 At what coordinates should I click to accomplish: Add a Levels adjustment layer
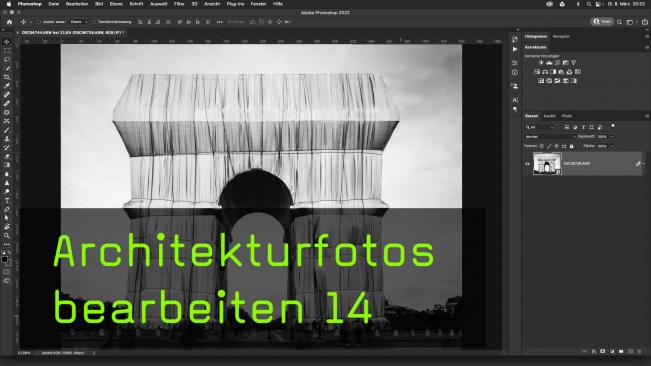coord(549,63)
